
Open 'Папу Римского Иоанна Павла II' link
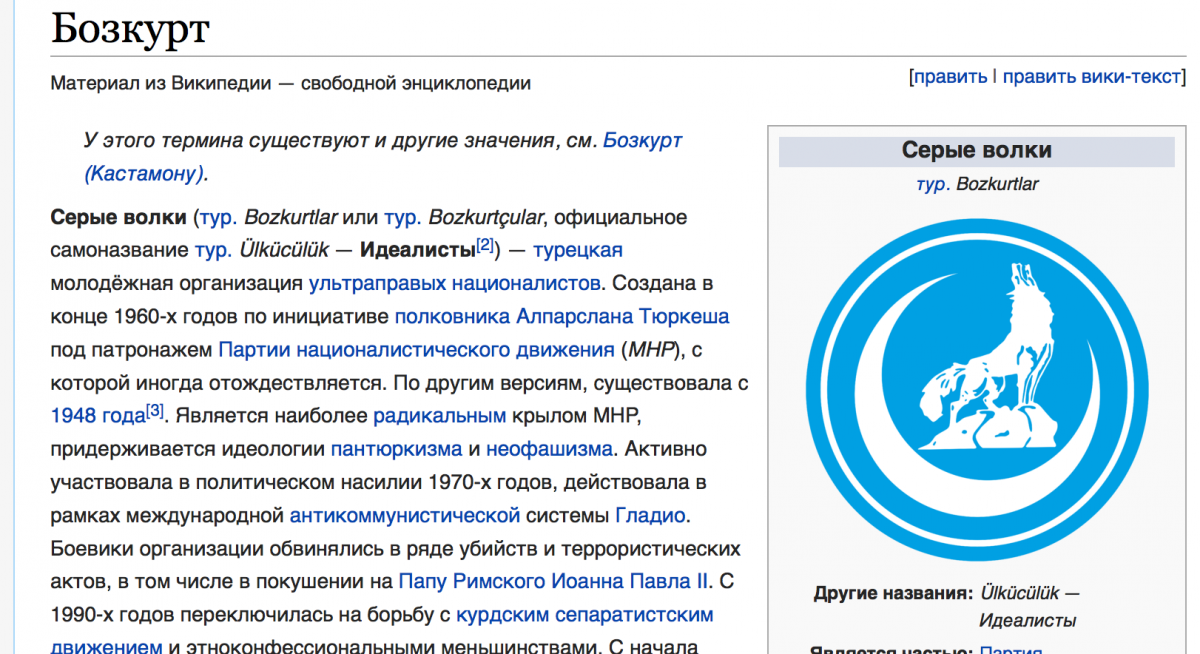coord(553,580)
